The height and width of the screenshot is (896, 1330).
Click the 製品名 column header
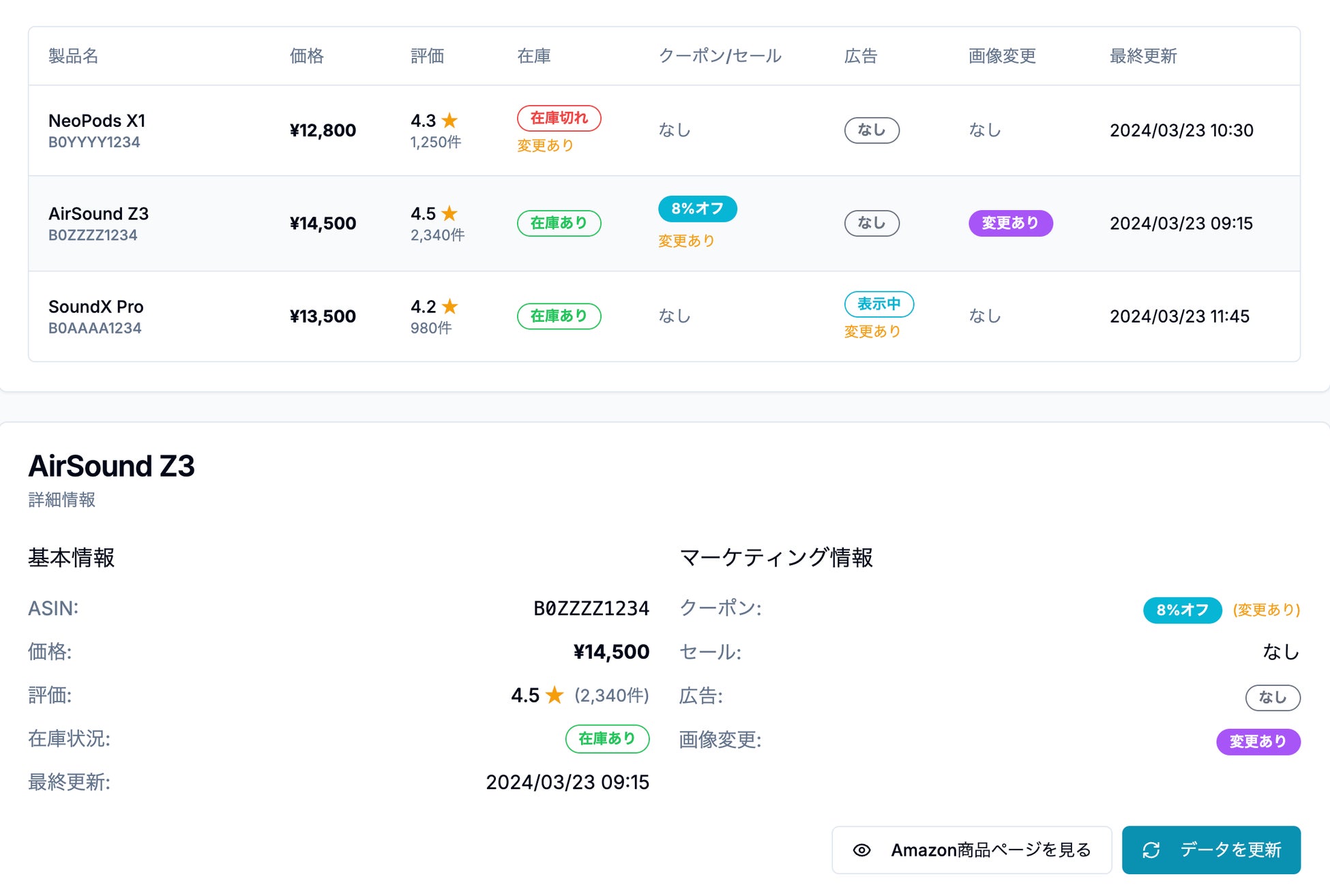click(x=73, y=56)
